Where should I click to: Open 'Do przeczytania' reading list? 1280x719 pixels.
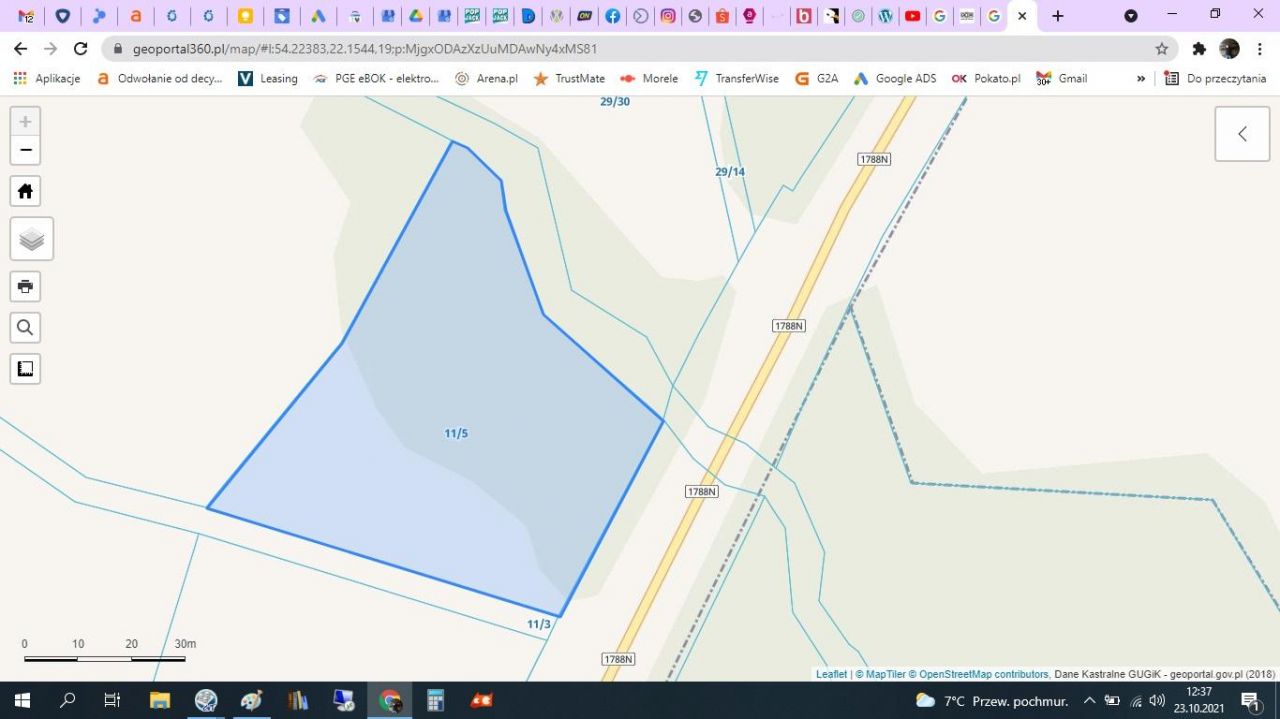coord(1216,78)
